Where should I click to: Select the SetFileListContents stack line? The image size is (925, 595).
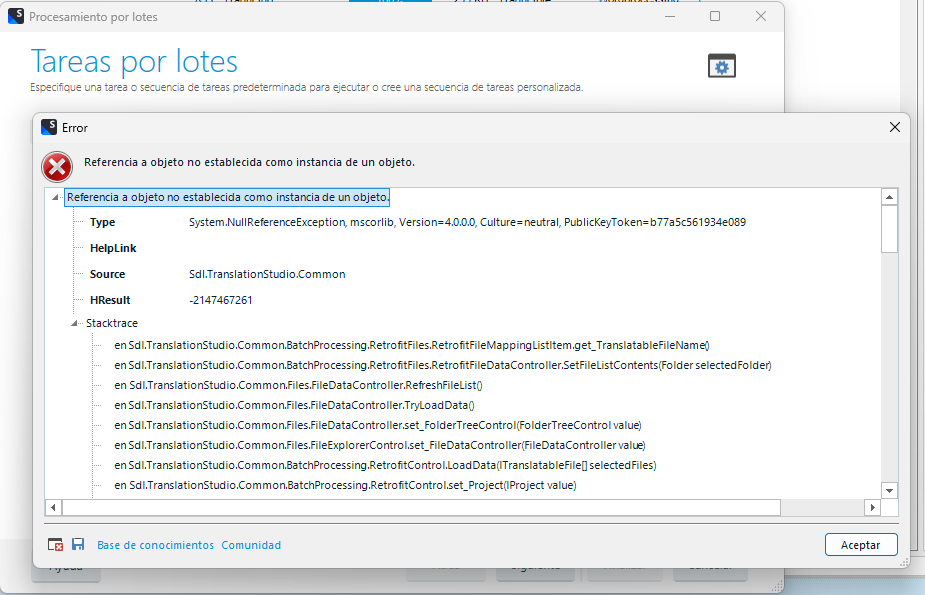point(442,365)
